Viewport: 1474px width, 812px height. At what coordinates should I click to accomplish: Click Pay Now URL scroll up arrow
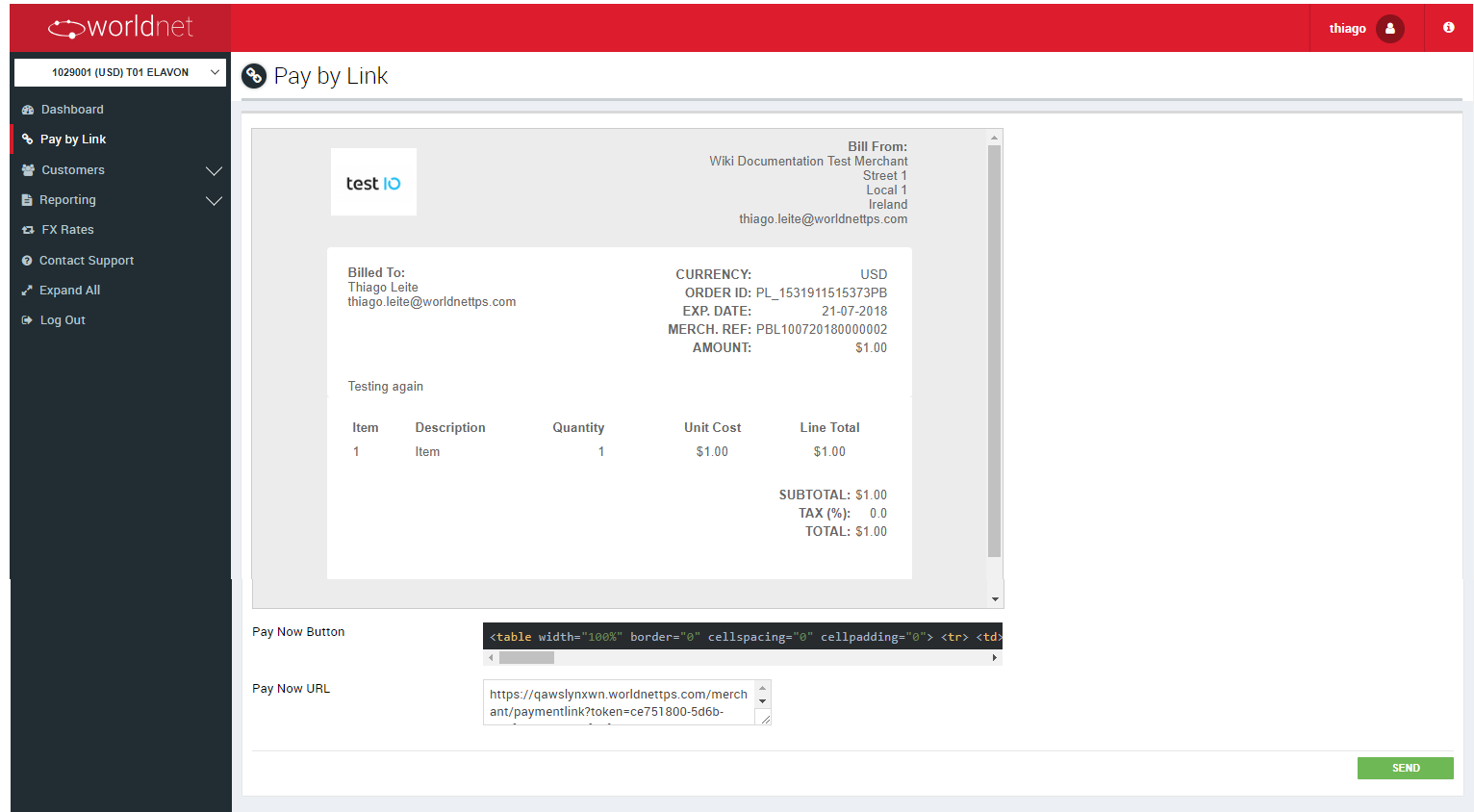click(763, 688)
